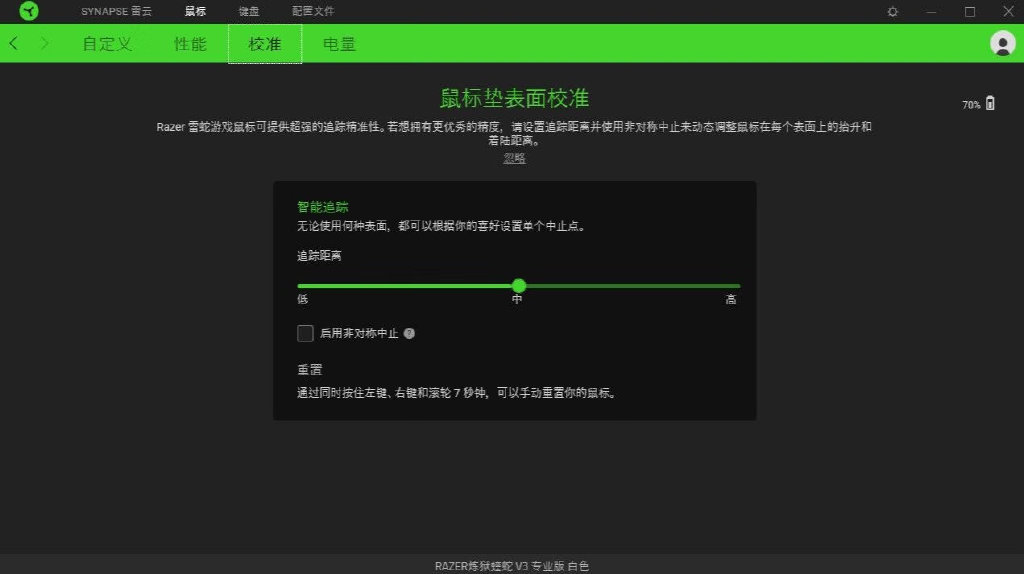
Task: Maximize the Synapse window
Action: (970, 12)
